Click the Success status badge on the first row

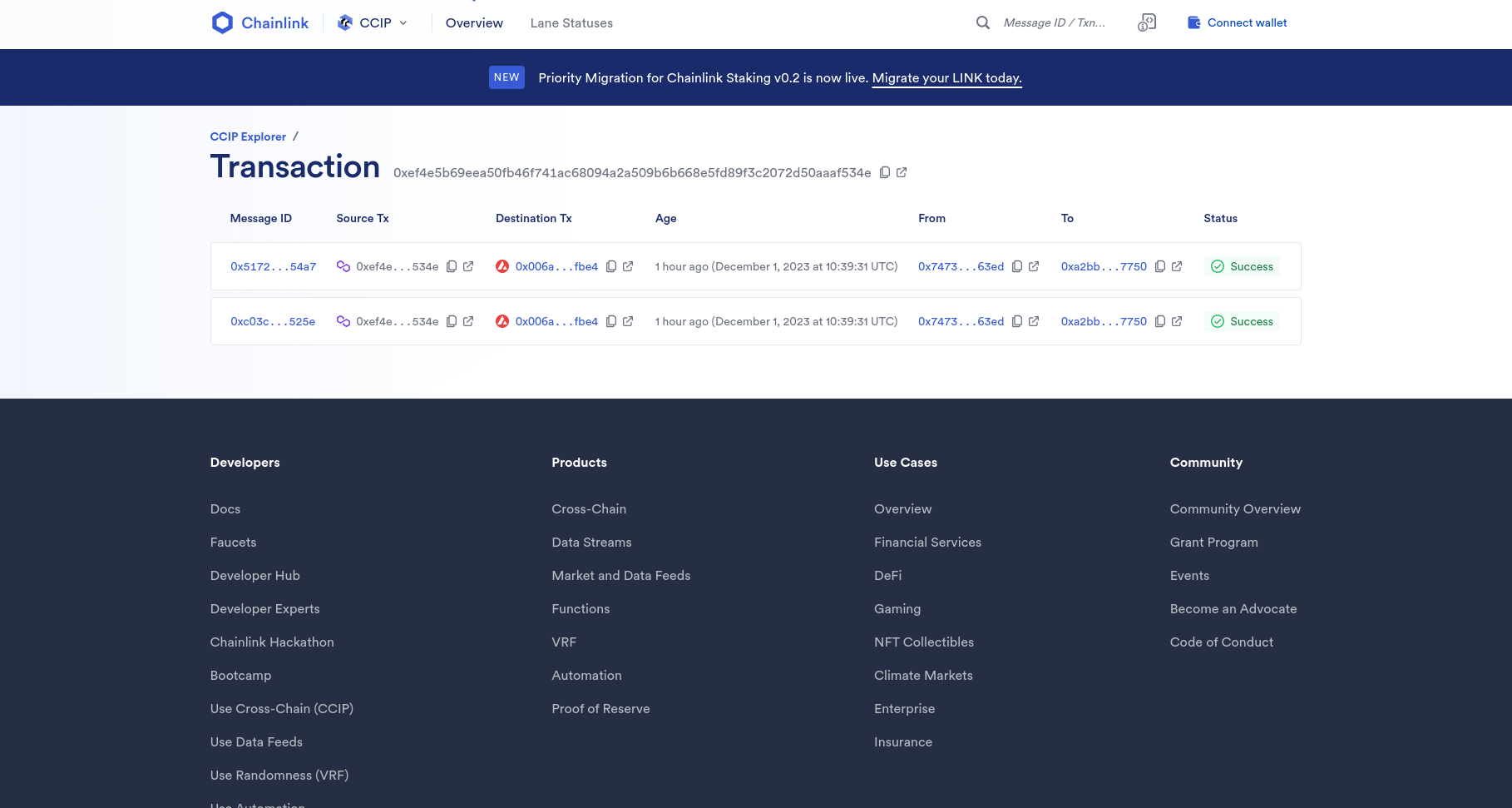tap(1242, 266)
